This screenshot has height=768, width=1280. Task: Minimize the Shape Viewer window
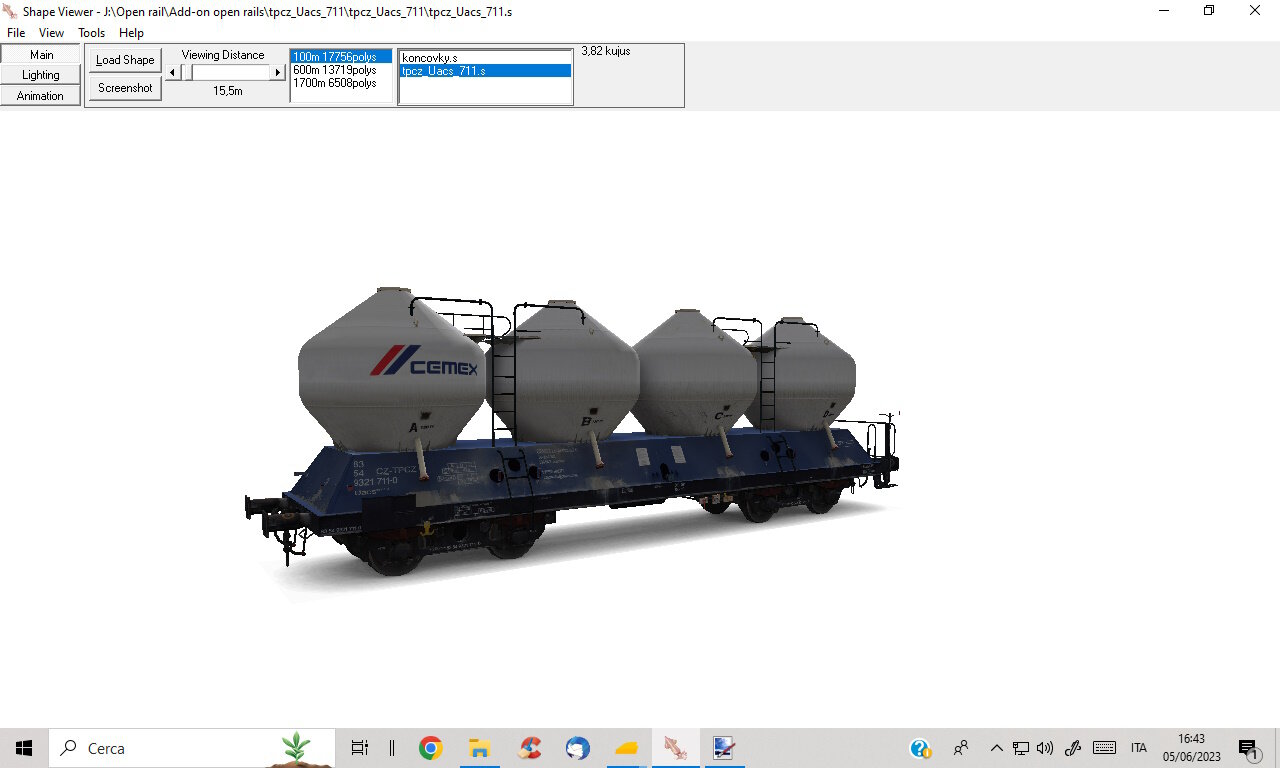(x=1164, y=11)
